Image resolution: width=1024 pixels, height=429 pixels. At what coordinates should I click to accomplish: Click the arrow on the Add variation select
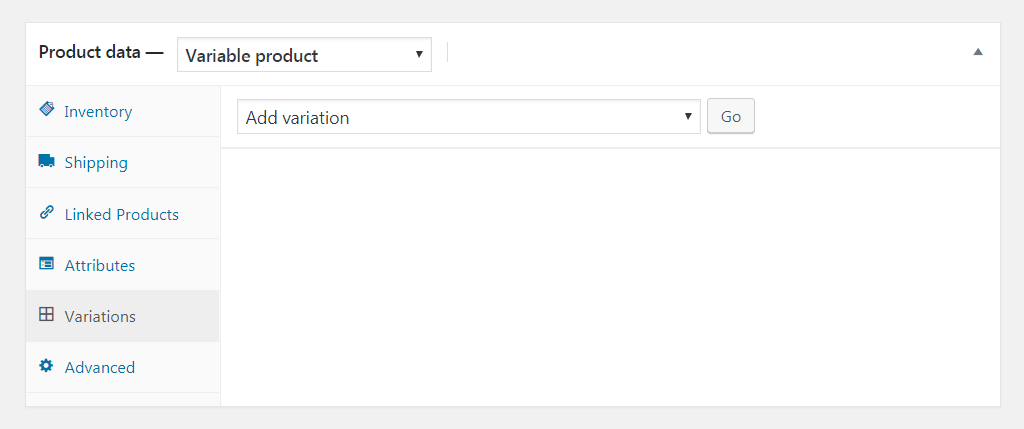[687, 117]
